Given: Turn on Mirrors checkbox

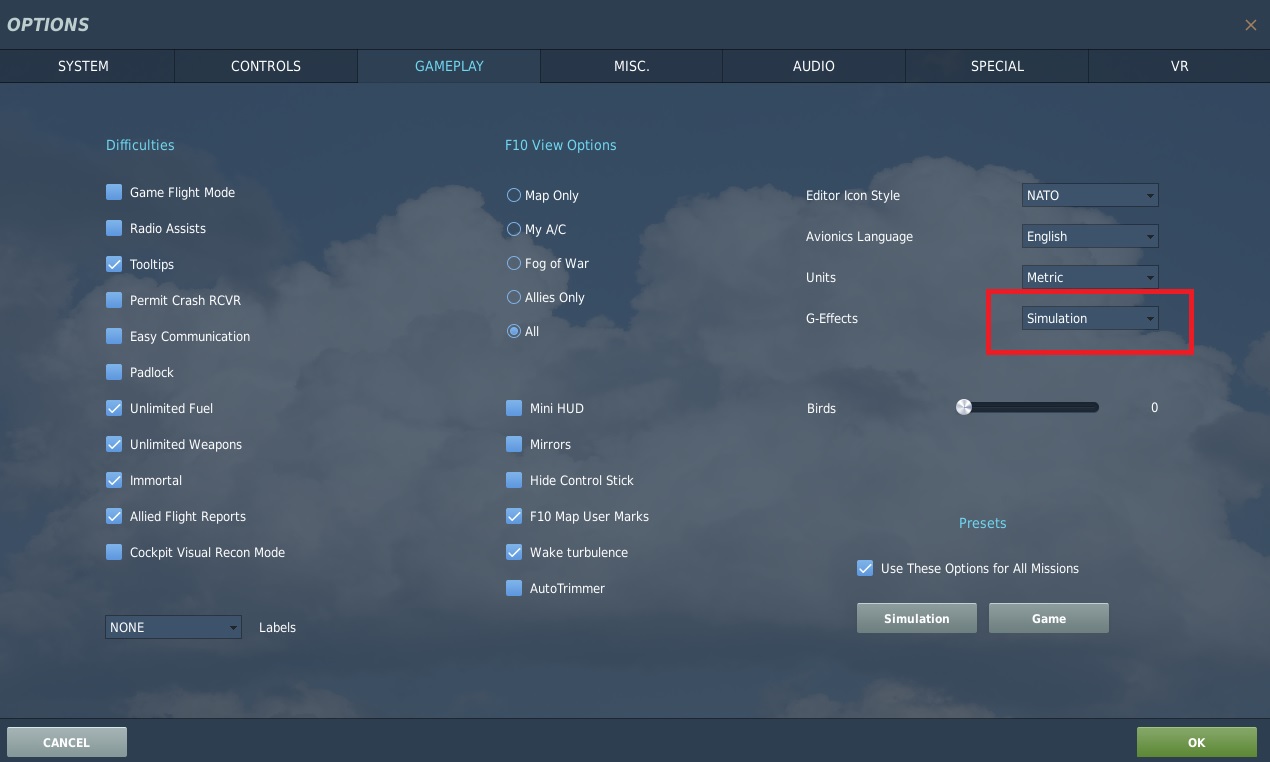Looking at the screenshot, I should tap(514, 444).
